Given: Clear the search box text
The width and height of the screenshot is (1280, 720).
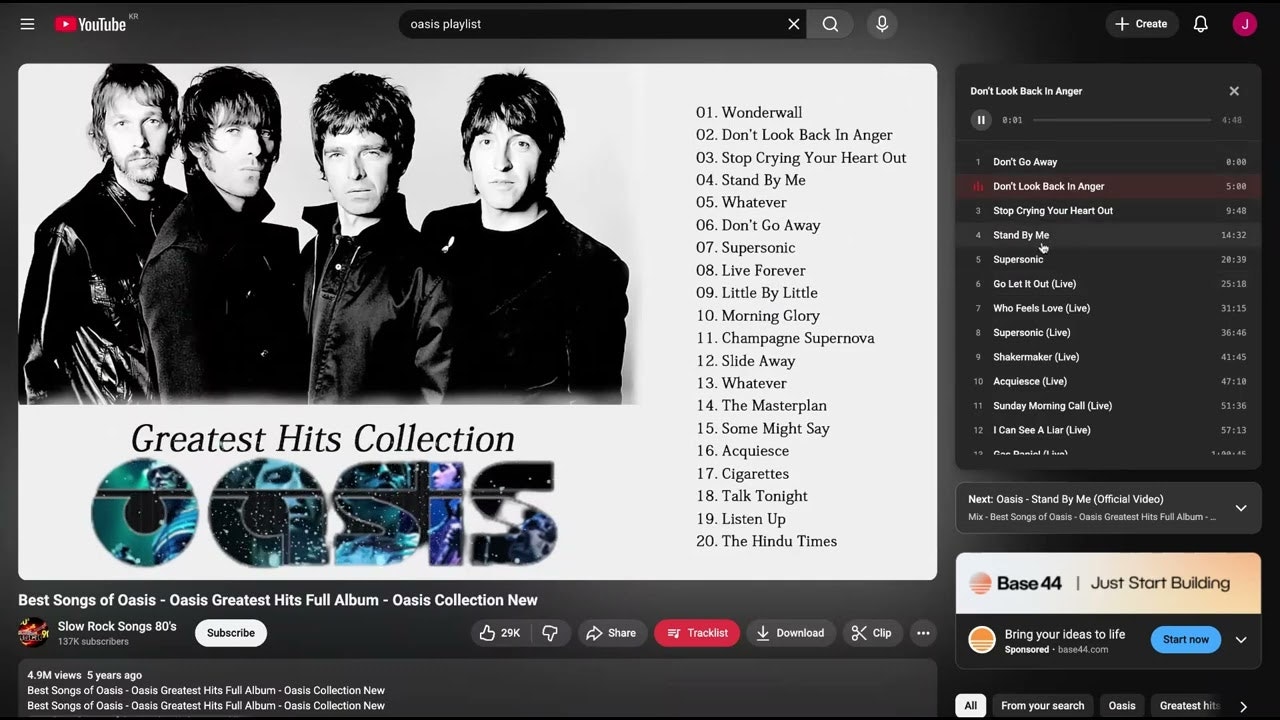Looking at the screenshot, I should (x=794, y=24).
